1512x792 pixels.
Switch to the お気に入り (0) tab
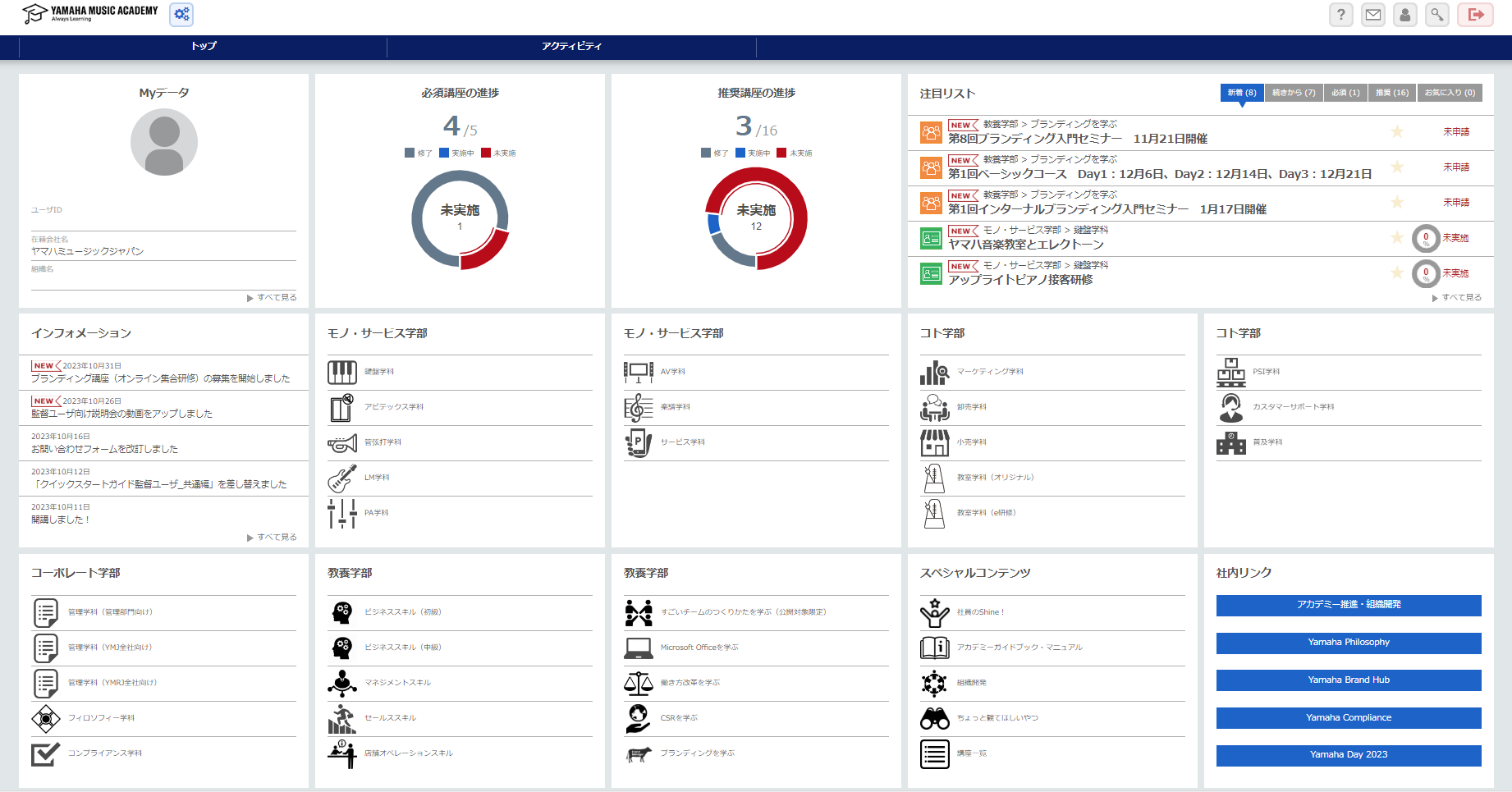click(1450, 93)
